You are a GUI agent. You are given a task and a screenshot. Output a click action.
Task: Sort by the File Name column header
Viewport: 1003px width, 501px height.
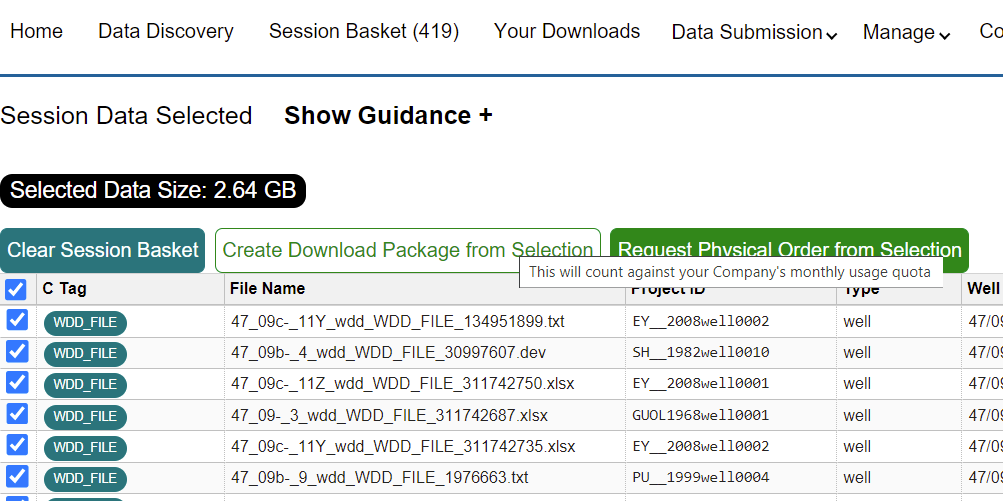point(267,289)
